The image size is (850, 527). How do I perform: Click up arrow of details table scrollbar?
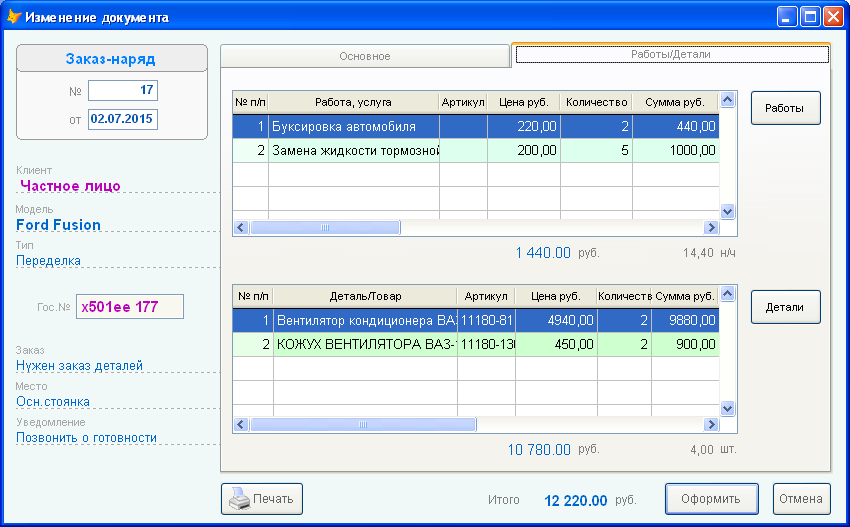point(727,294)
